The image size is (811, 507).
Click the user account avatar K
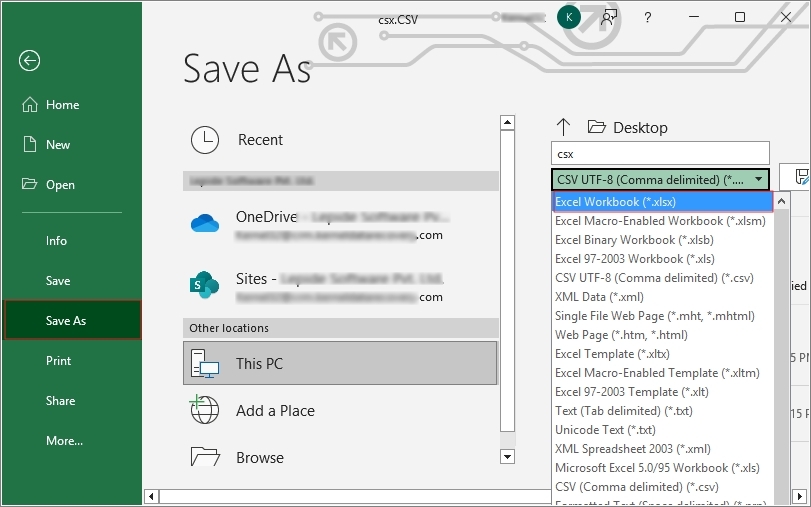click(x=569, y=18)
